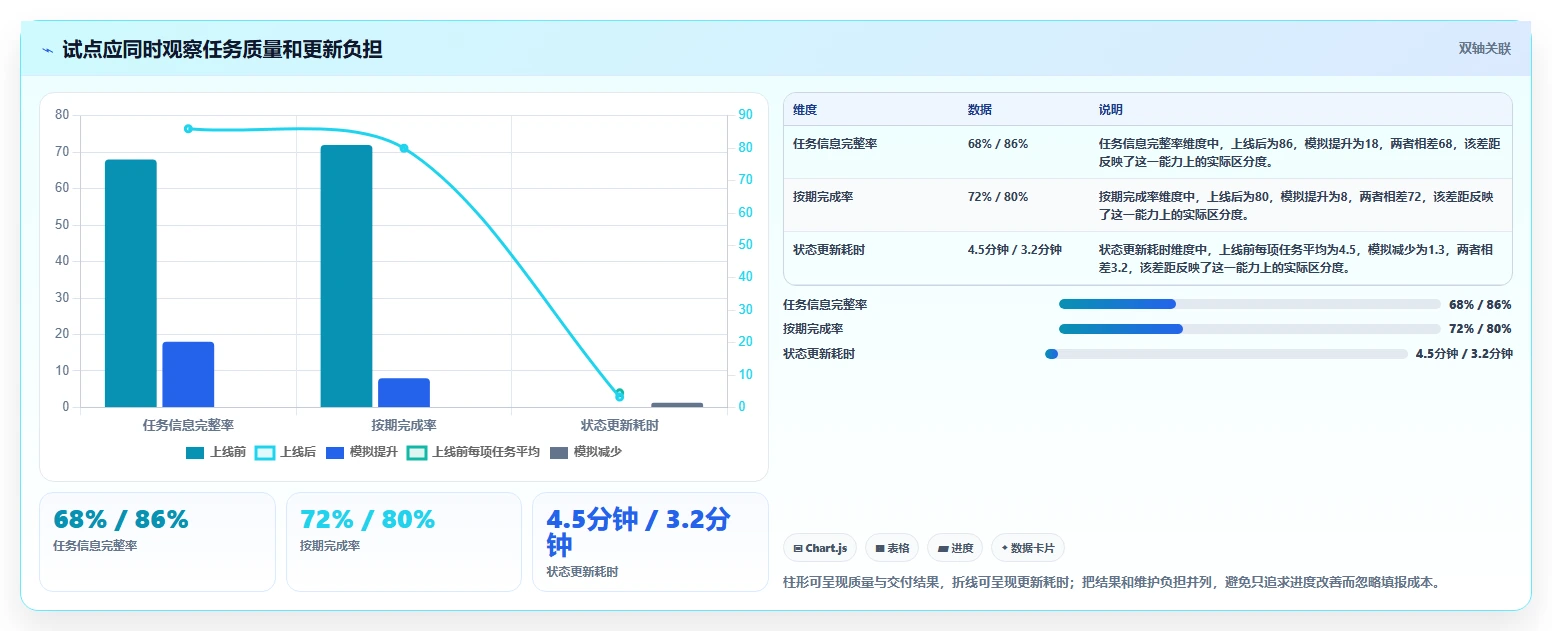Click the 上线前 bar for 任务信息完整率

click(x=131, y=283)
